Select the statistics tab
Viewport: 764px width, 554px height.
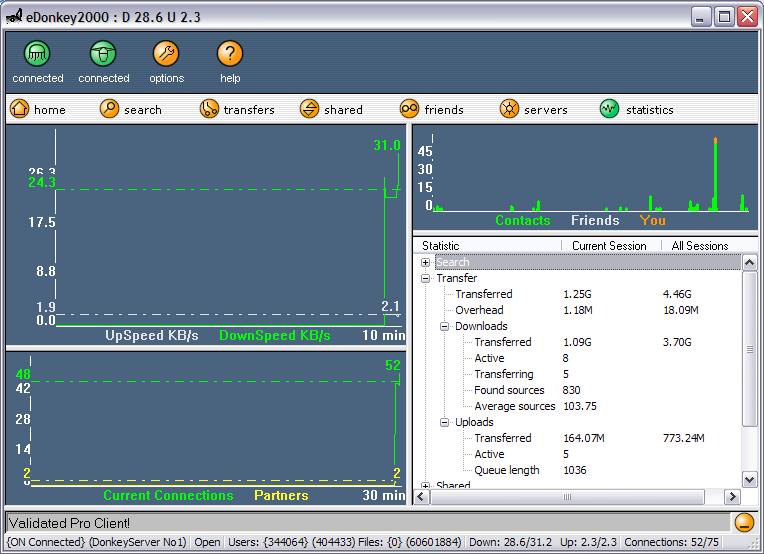(x=637, y=109)
